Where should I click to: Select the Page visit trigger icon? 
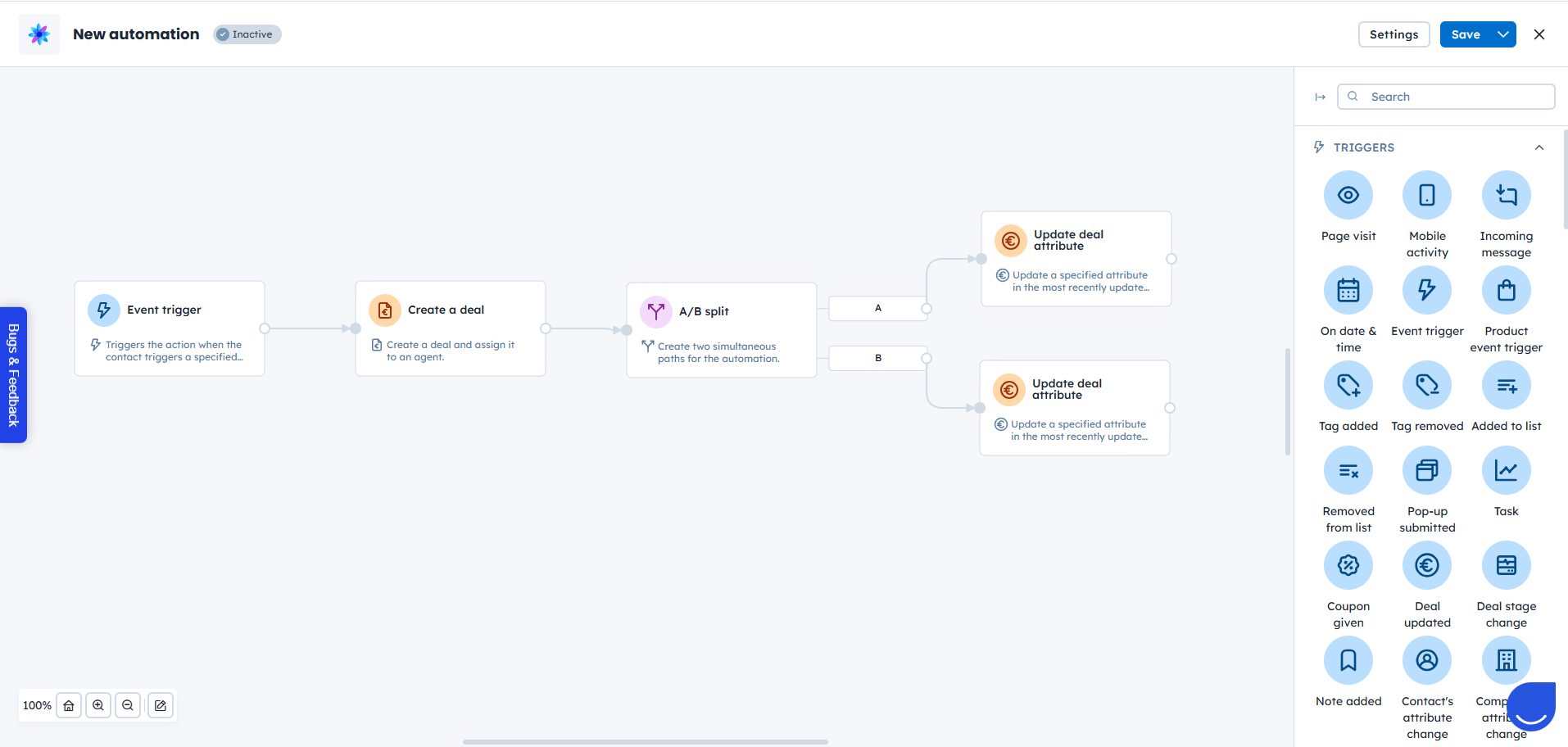tap(1348, 195)
